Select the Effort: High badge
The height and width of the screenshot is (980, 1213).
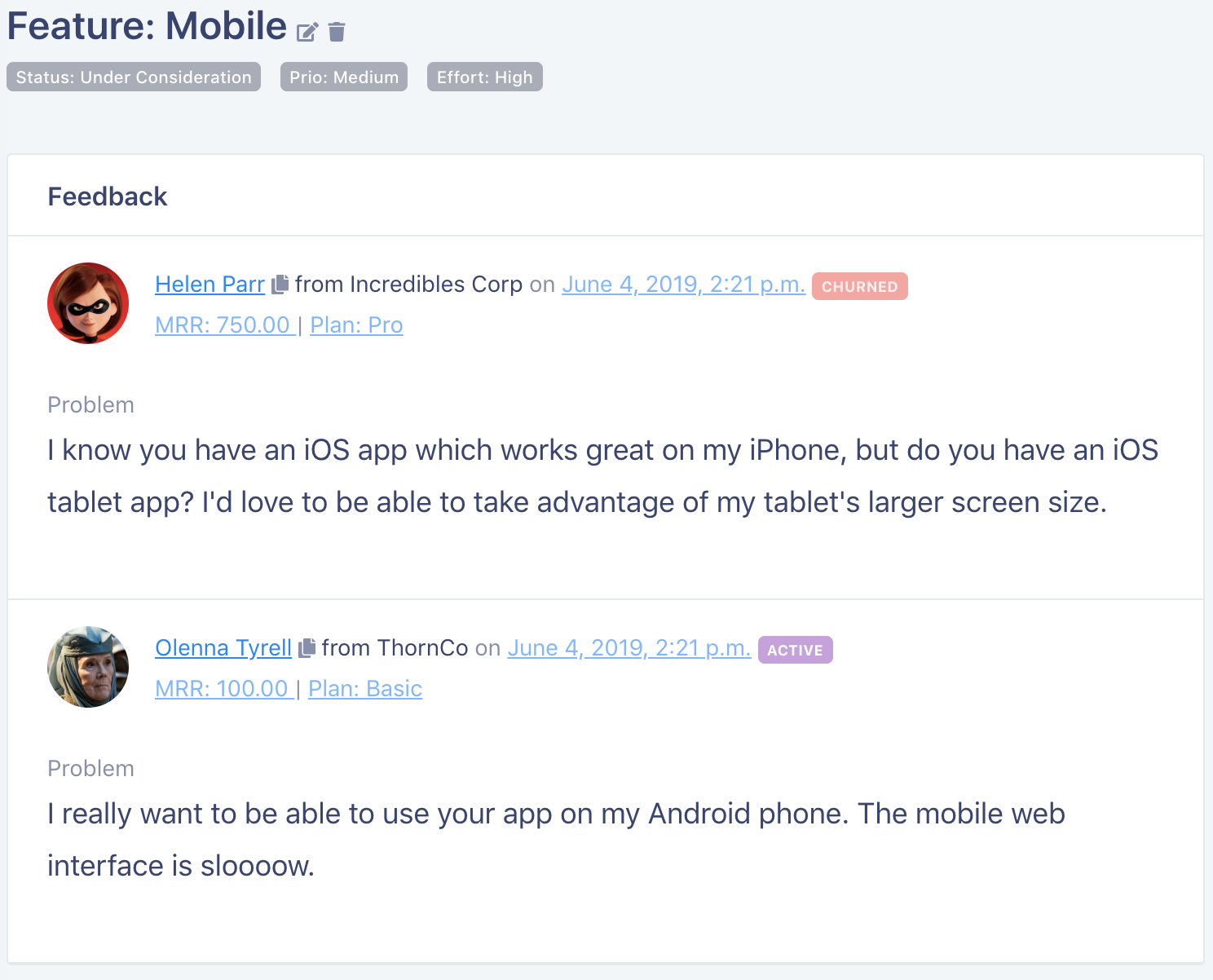485,77
